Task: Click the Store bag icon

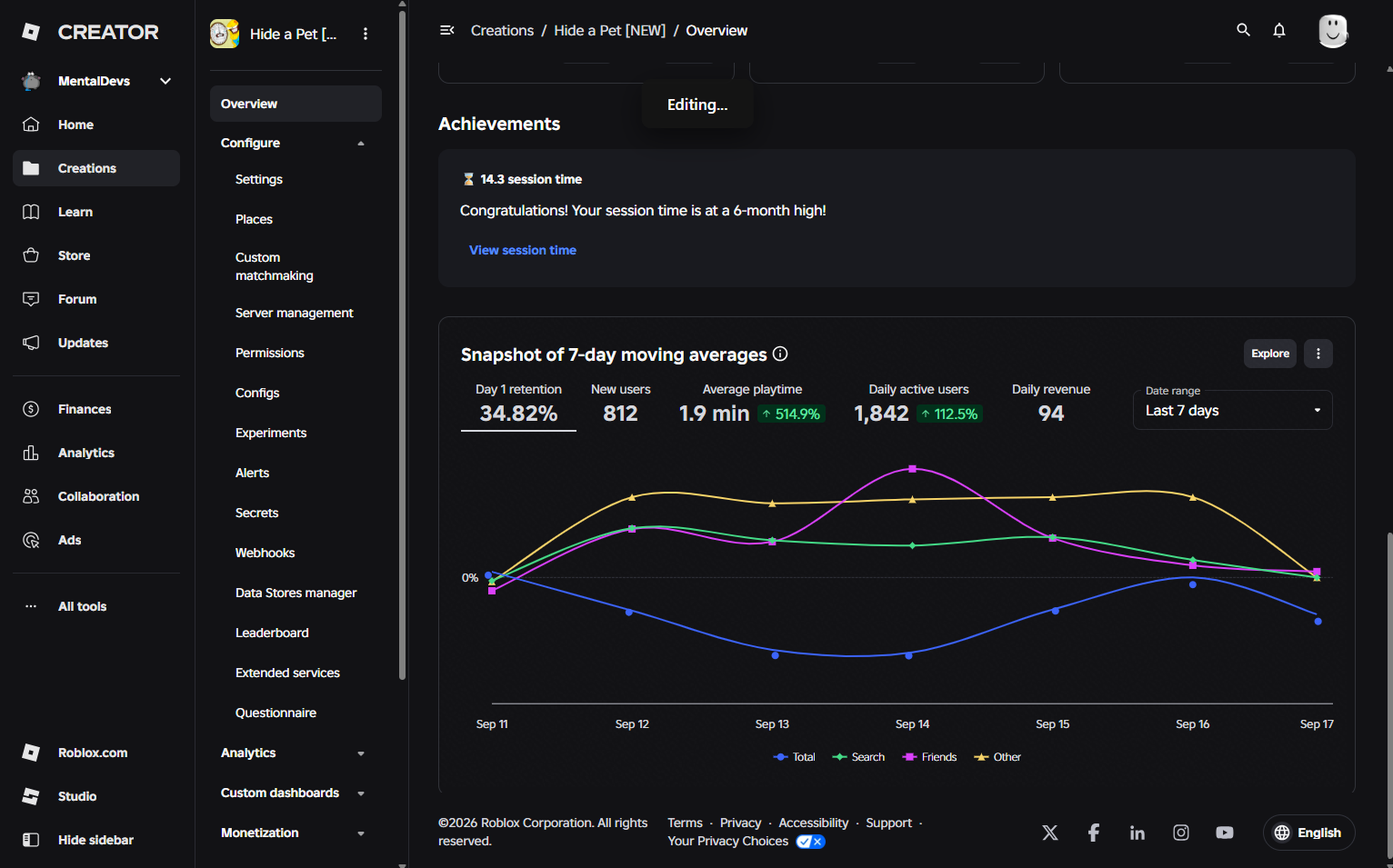Action: [x=31, y=255]
